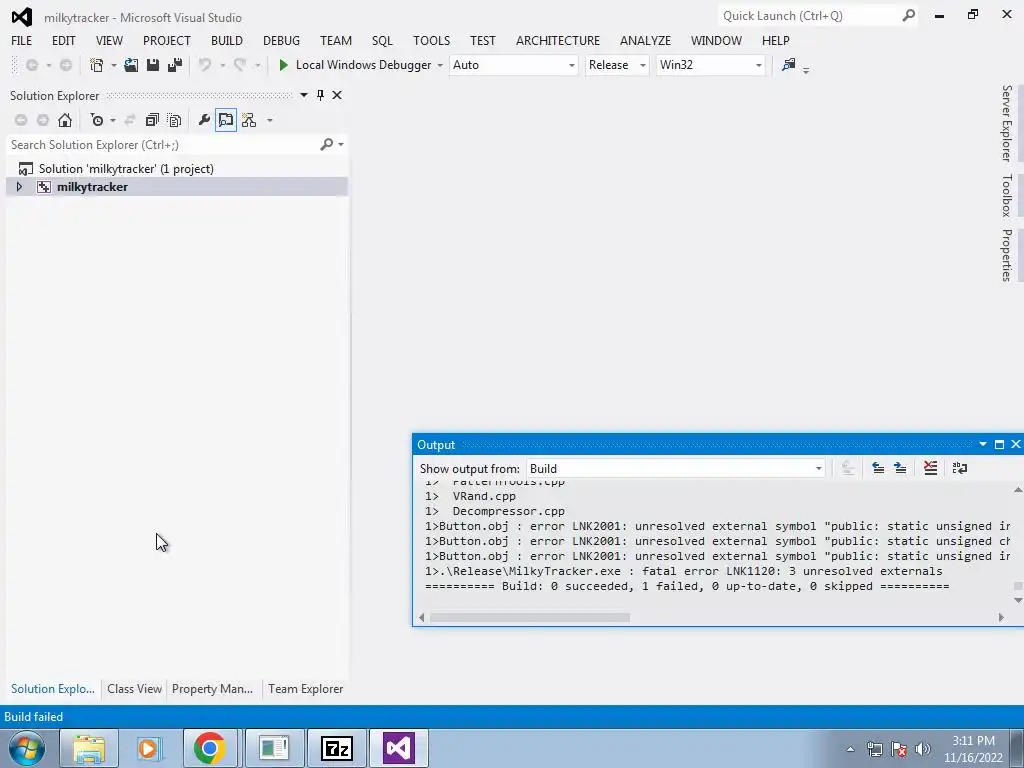The width and height of the screenshot is (1024, 768).
Task: Click the Clear All icon in Output
Action: click(x=931, y=468)
